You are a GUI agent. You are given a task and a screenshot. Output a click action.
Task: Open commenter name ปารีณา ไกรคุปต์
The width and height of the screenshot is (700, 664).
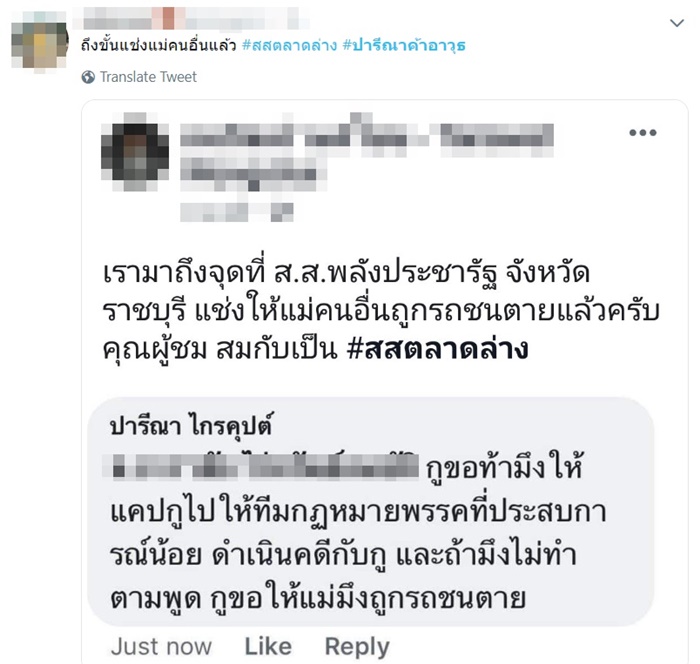coord(191,426)
